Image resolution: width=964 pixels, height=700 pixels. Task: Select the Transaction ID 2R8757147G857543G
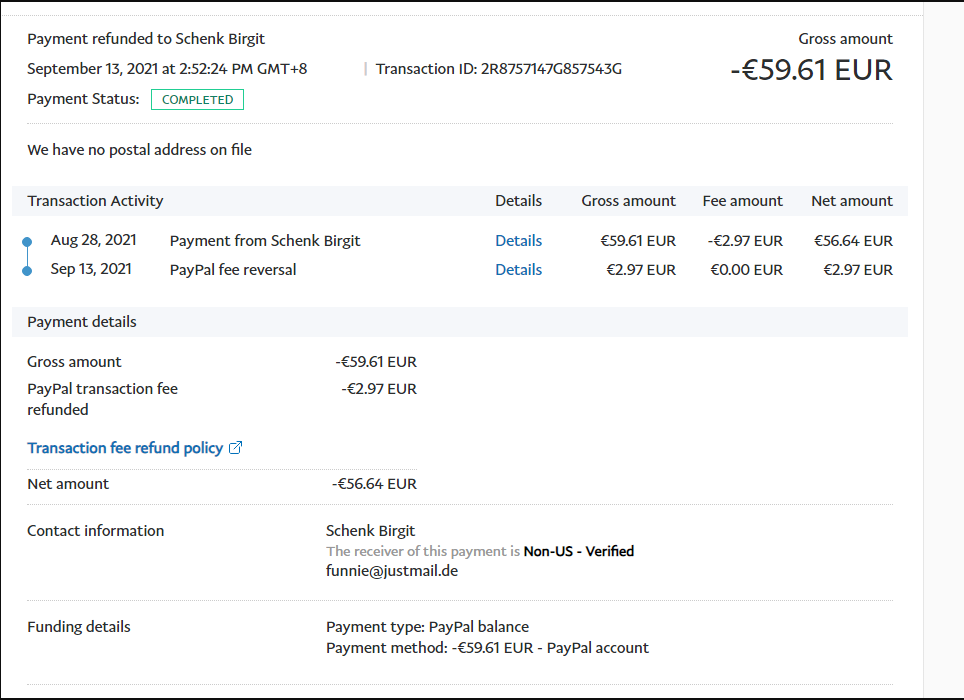pyautogui.click(x=551, y=69)
